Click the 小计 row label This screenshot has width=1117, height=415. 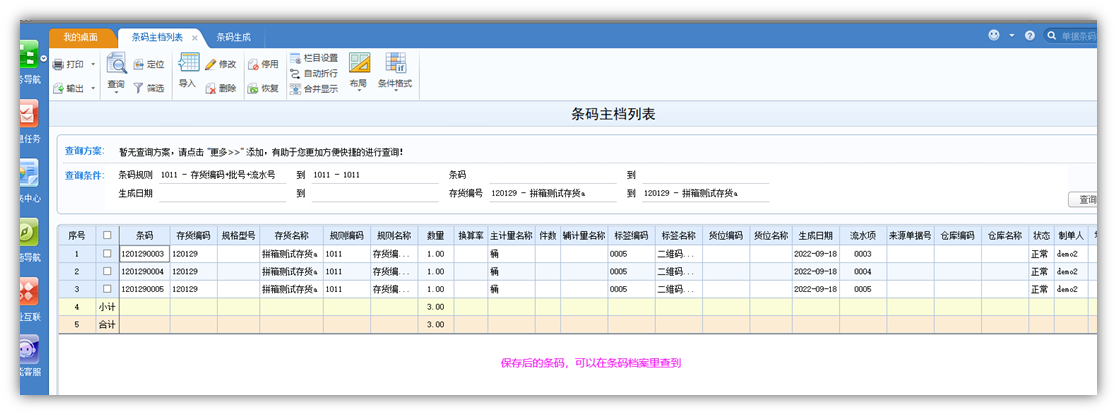[107, 307]
